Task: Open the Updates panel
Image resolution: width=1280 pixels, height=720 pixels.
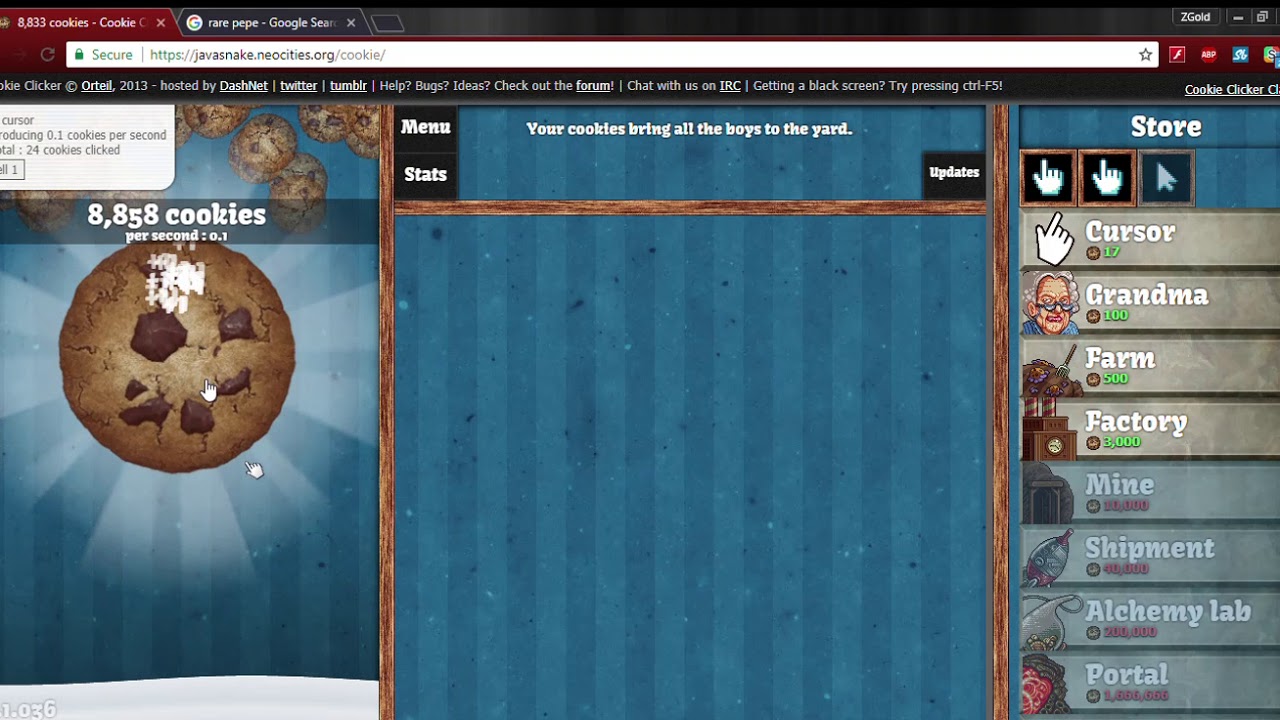Action: click(954, 172)
